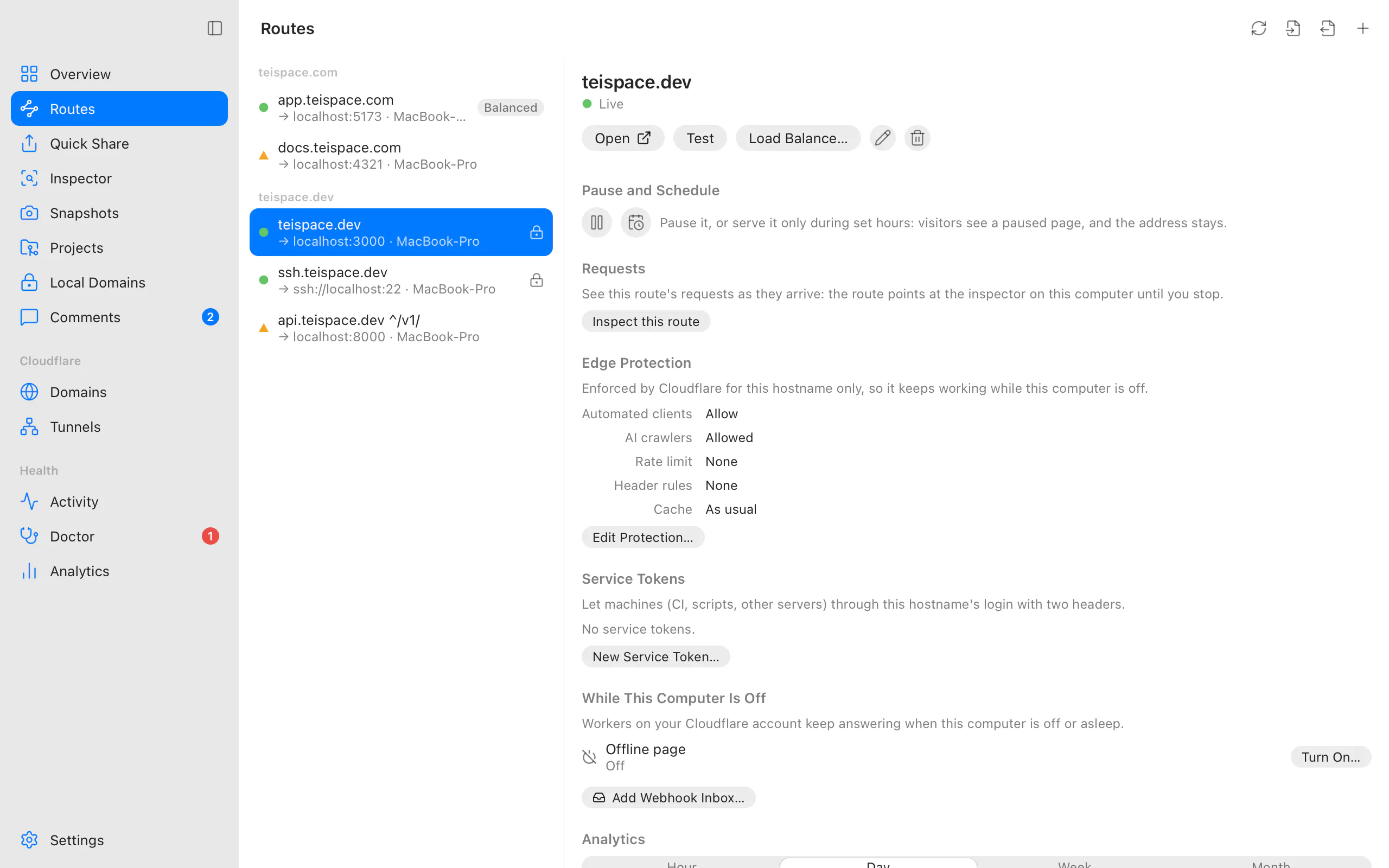The width and height of the screenshot is (1389, 868).
Task: Add a new route with plus icon
Action: (1362, 28)
